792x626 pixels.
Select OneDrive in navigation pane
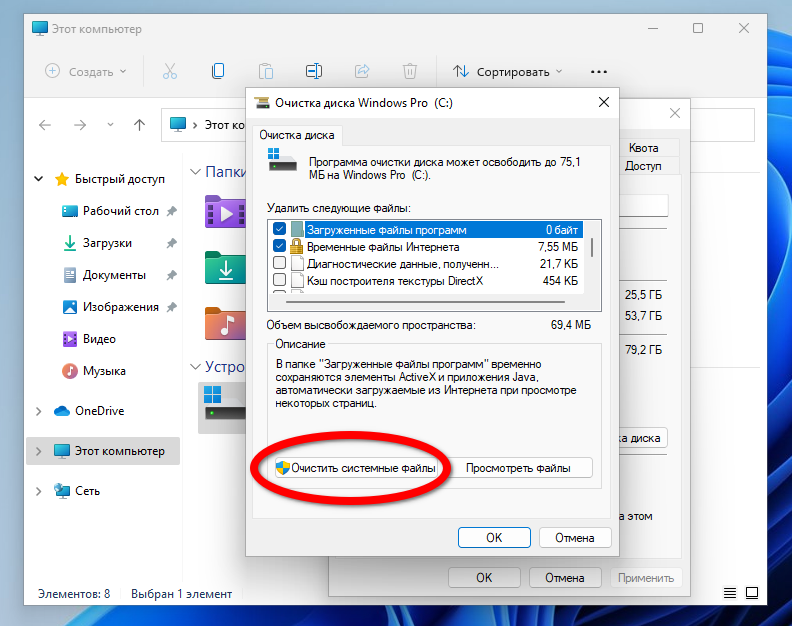100,411
